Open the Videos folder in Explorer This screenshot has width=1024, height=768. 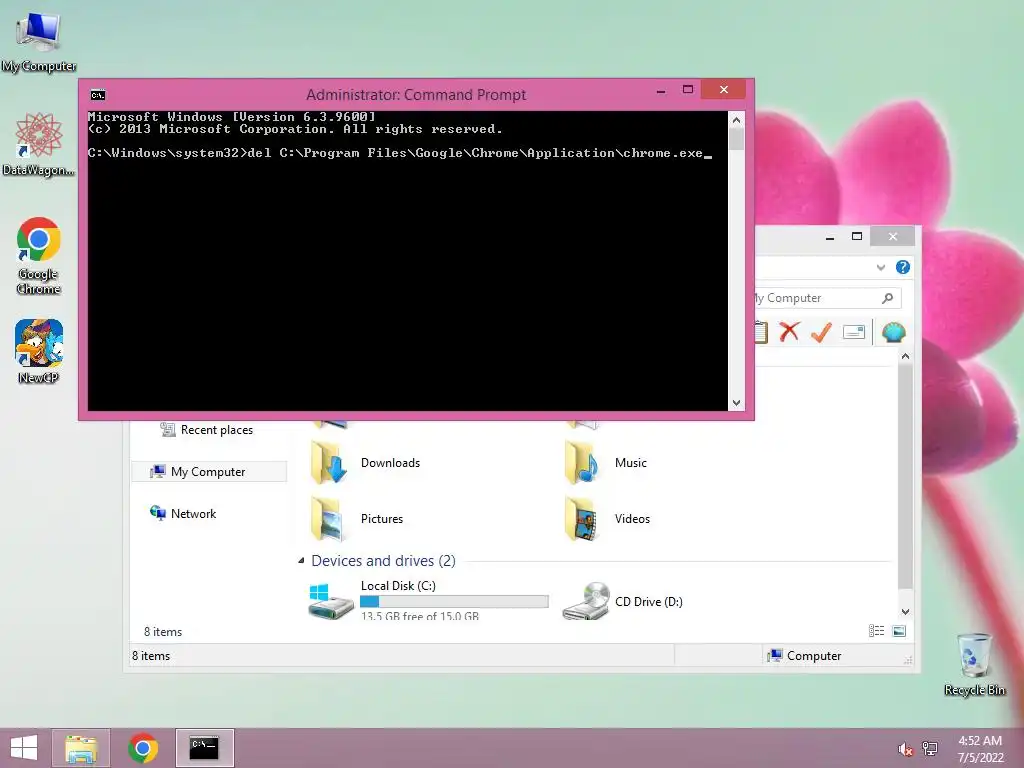[607, 519]
